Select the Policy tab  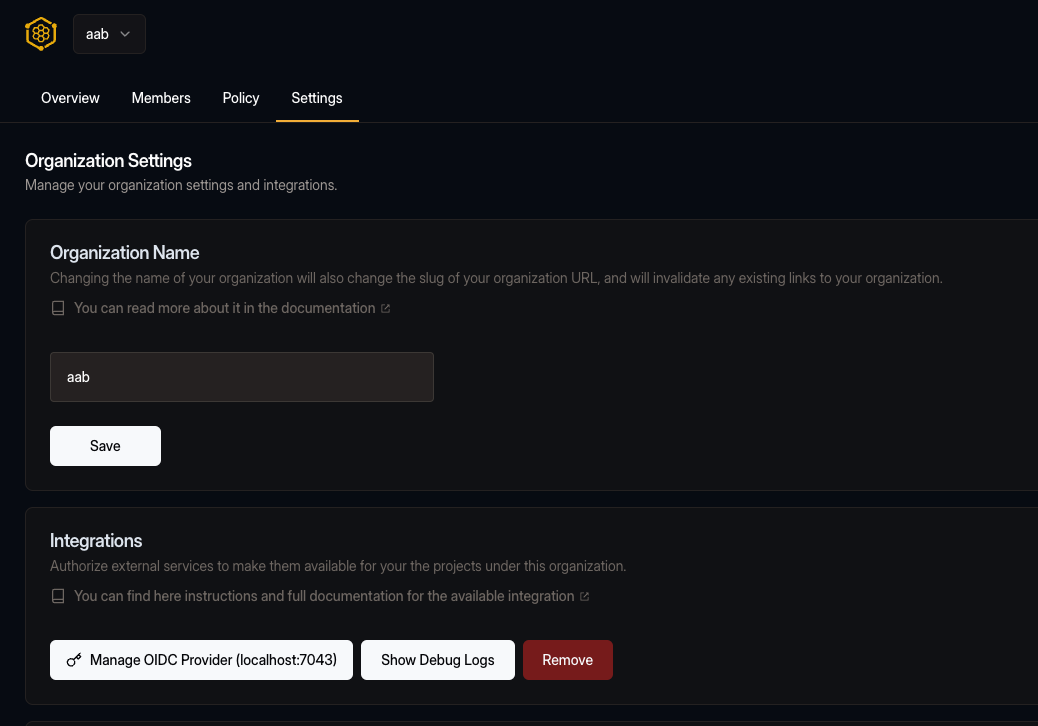coord(240,98)
